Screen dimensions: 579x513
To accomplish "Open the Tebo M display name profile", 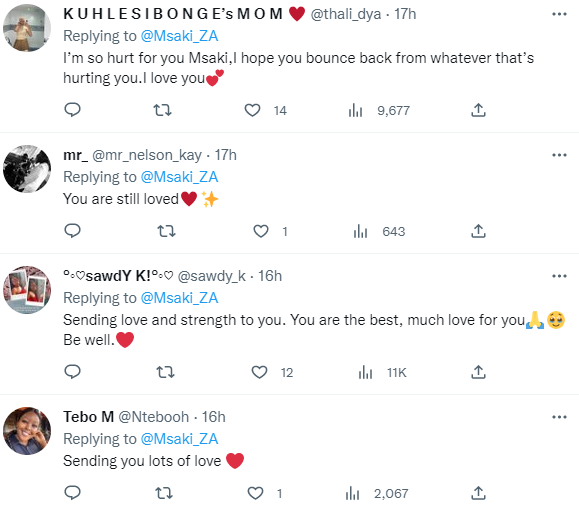I will 88,417.
